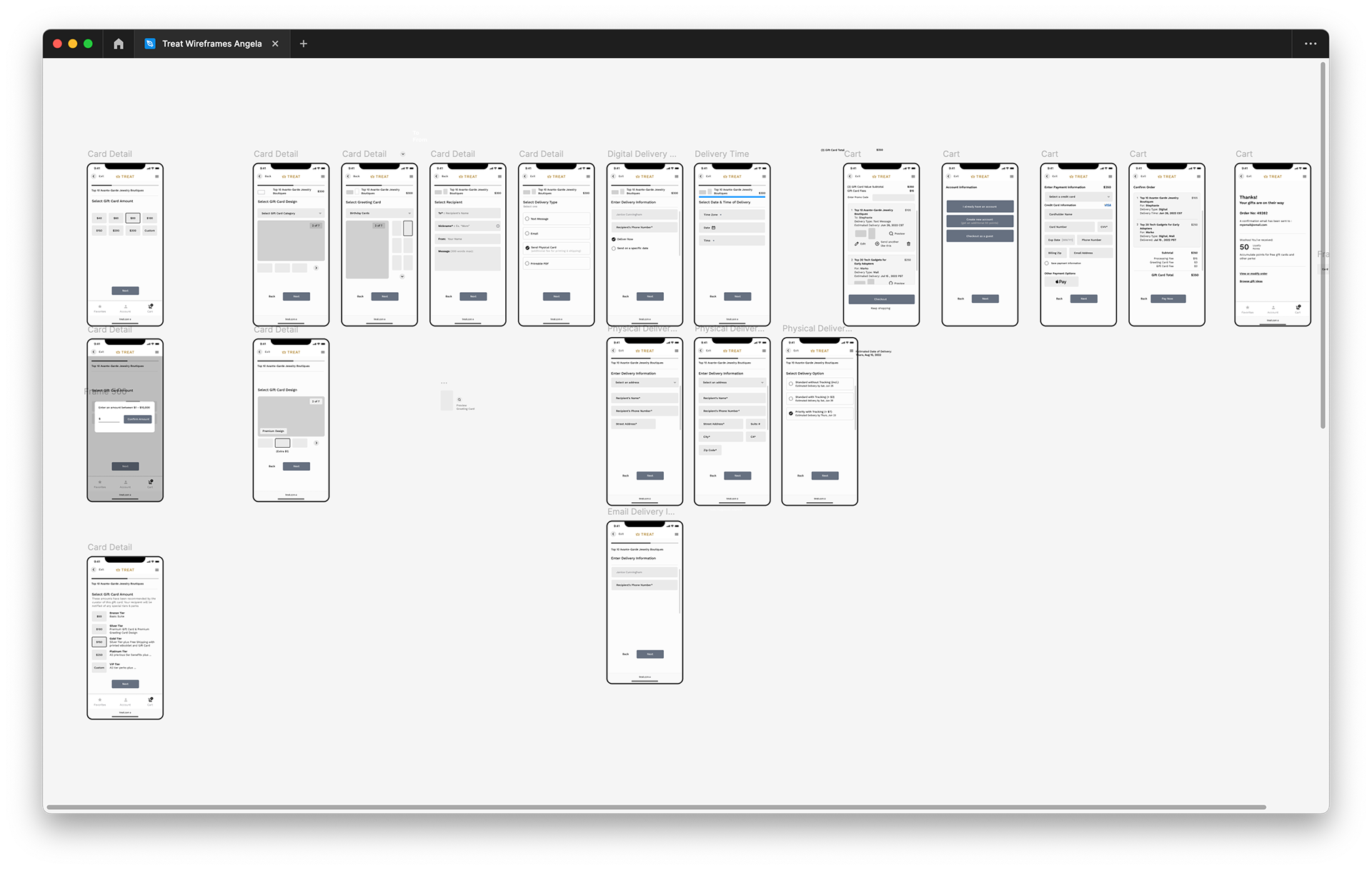
Task: Select Standard without Tracking delivery option
Action: (791, 384)
